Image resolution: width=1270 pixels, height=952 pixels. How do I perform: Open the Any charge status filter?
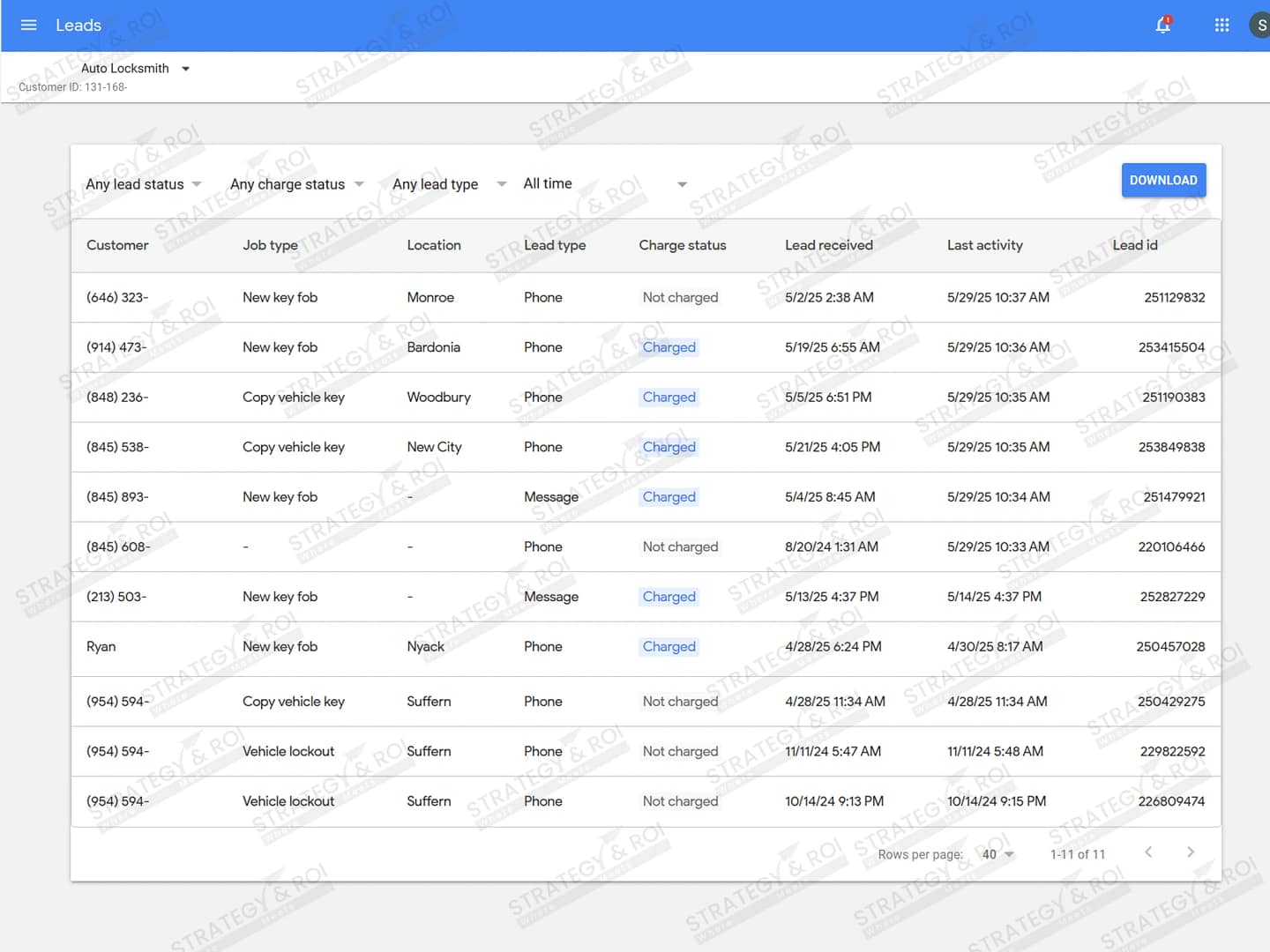pos(296,184)
